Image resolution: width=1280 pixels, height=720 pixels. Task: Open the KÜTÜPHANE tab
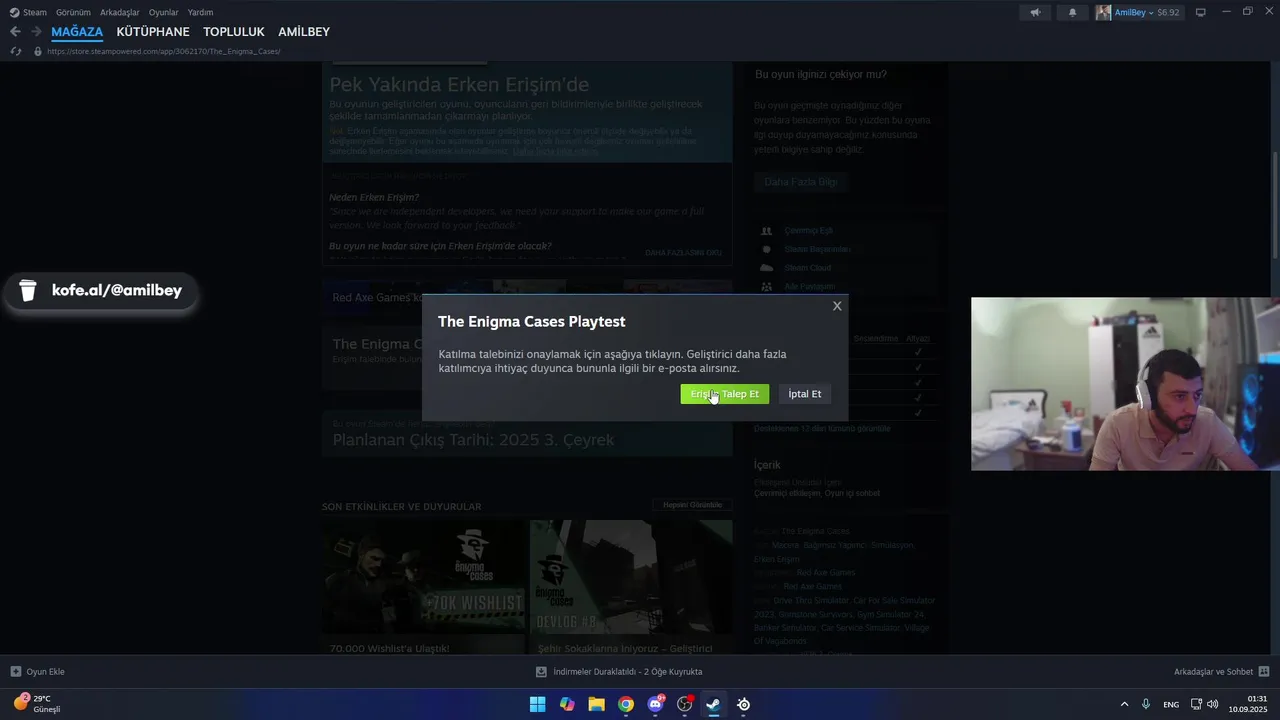tap(153, 32)
